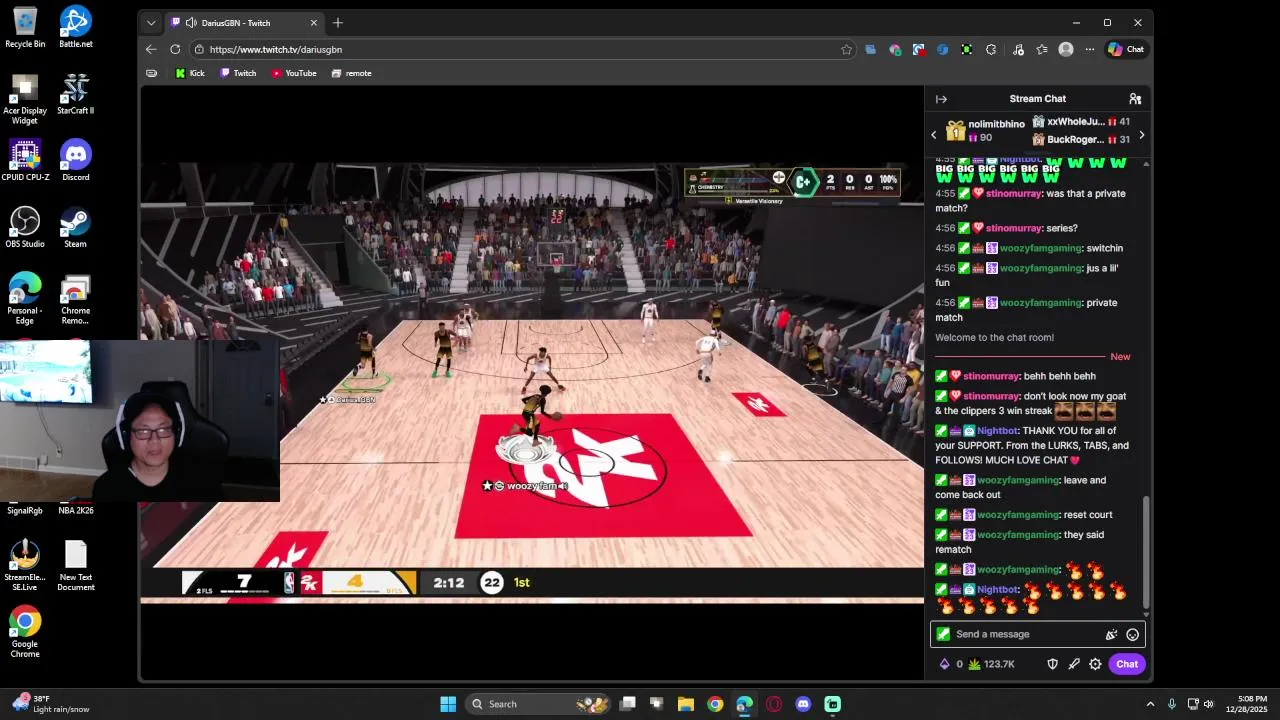Close the DariusGBN - Twitch tab
1280x720 pixels.
click(314, 22)
